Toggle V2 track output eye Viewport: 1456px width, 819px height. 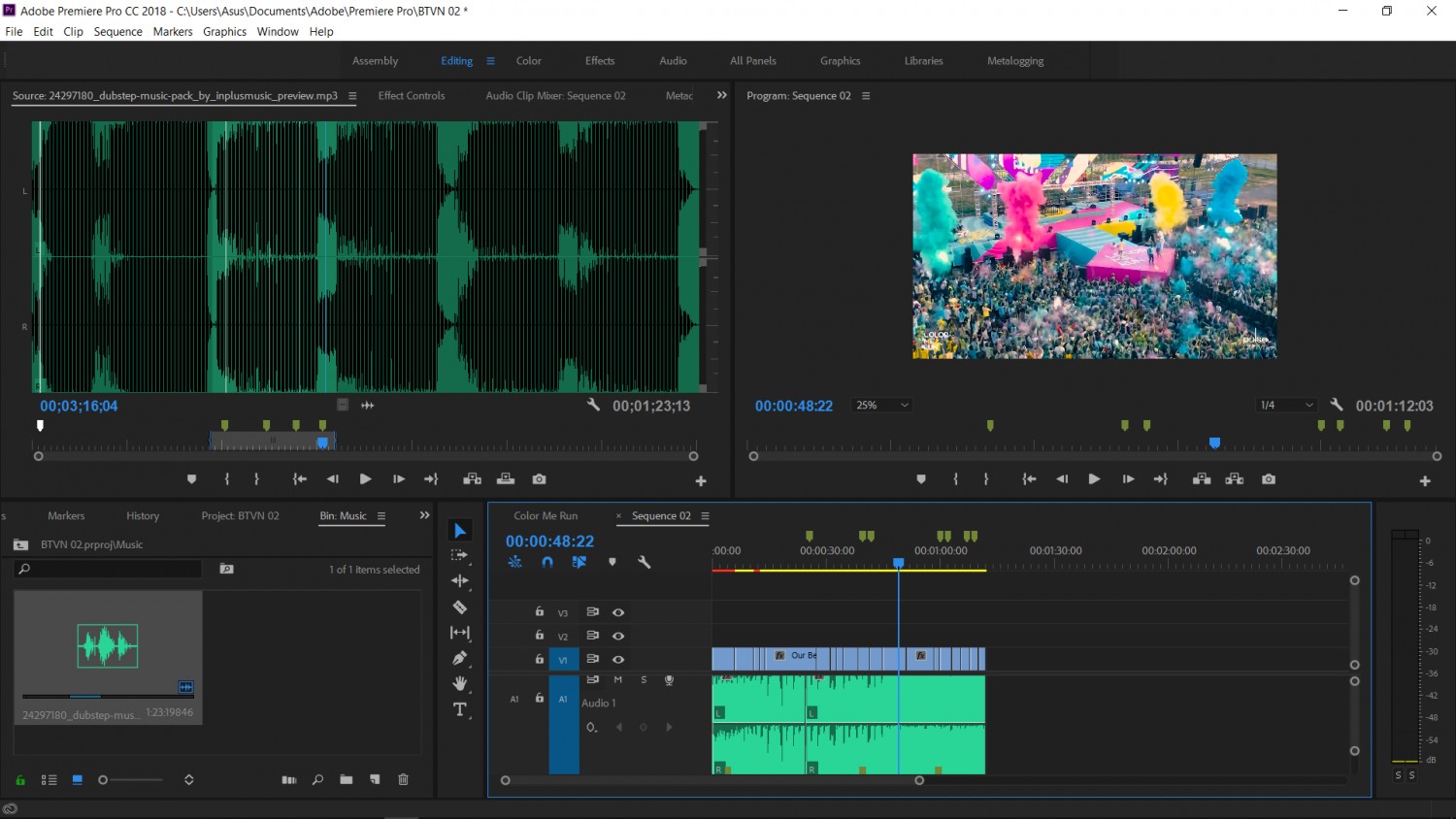click(x=618, y=636)
